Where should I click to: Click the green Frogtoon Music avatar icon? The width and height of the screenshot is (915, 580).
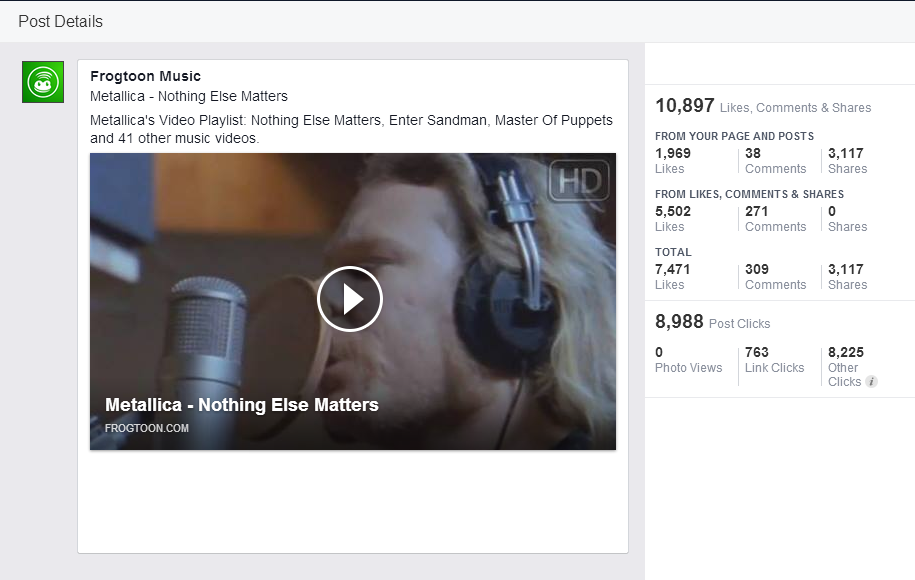(43, 82)
